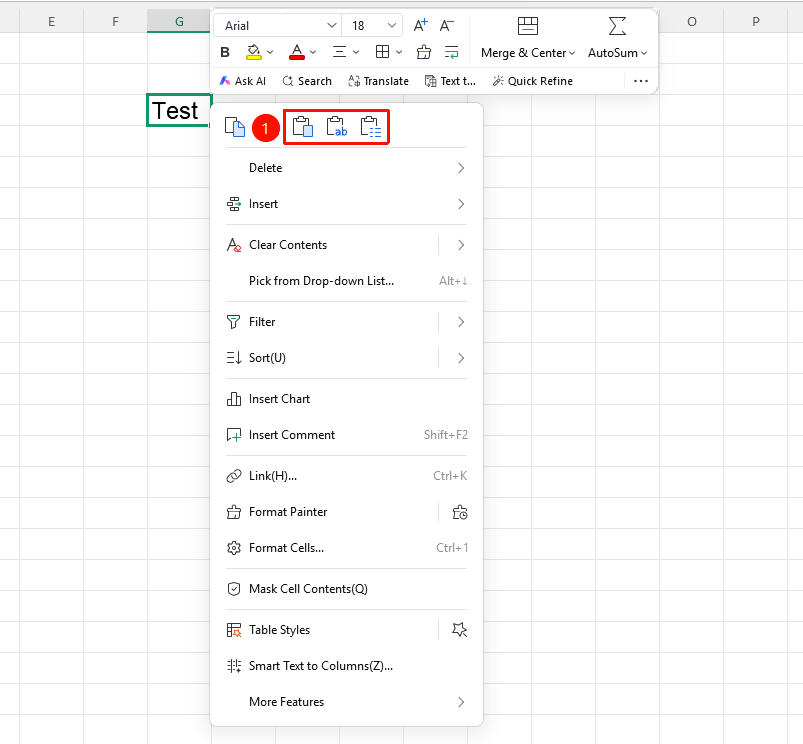The height and width of the screenshot is (744, 803).
Task: Choose Insert Chart
Action: coord(347,399)
